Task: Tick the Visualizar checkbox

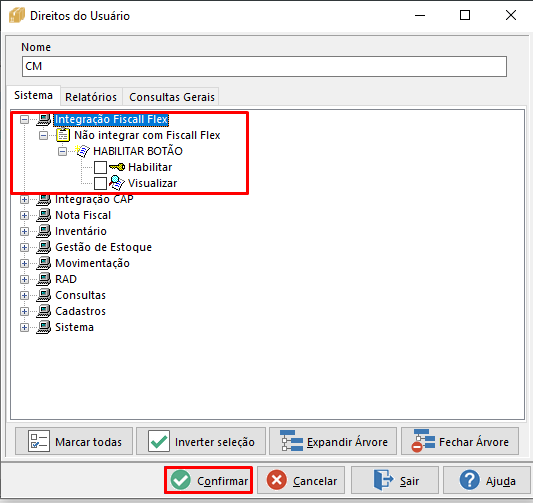Action: [100, 183]
